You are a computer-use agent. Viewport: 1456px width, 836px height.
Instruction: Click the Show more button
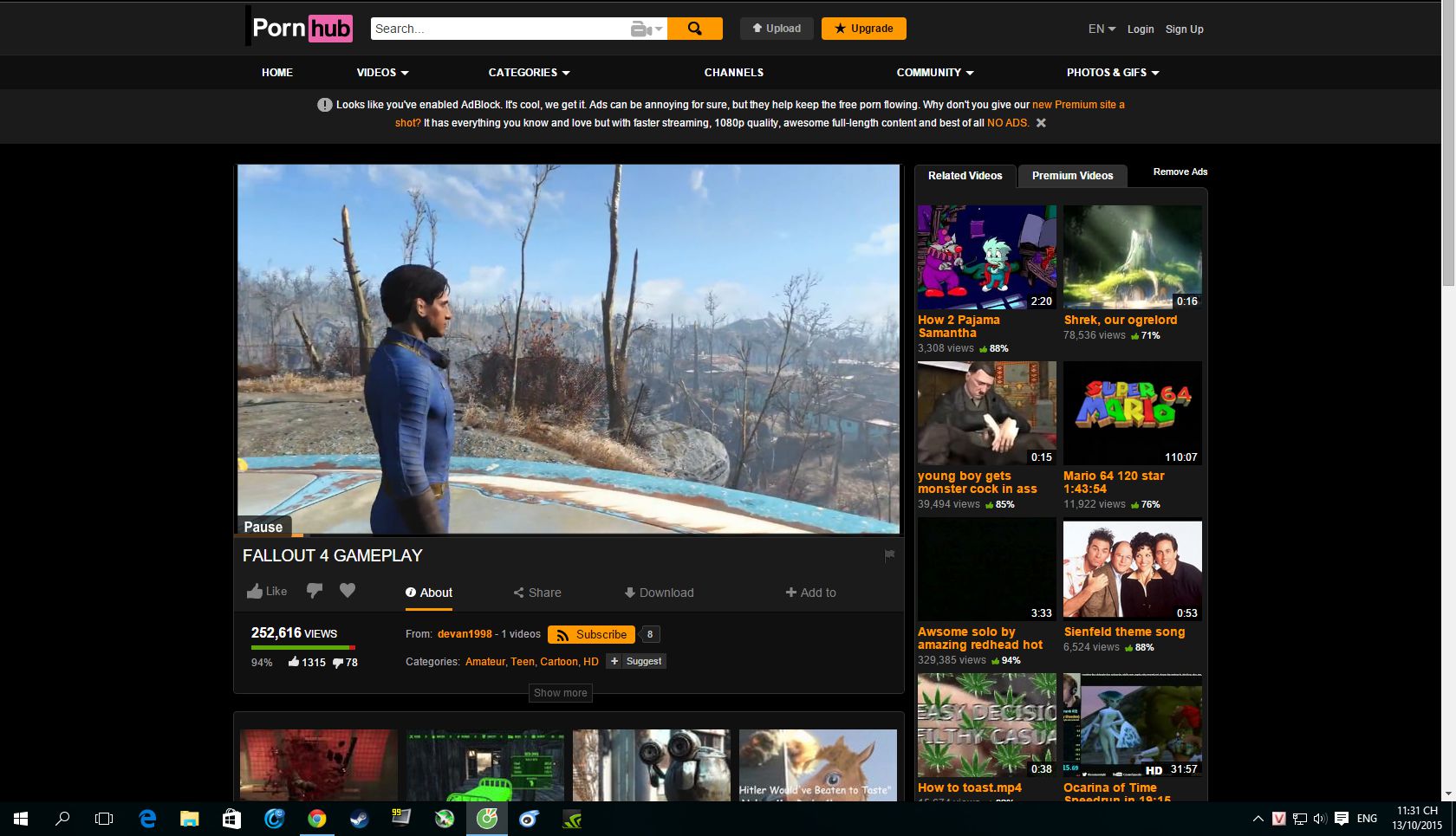[560, 693]
